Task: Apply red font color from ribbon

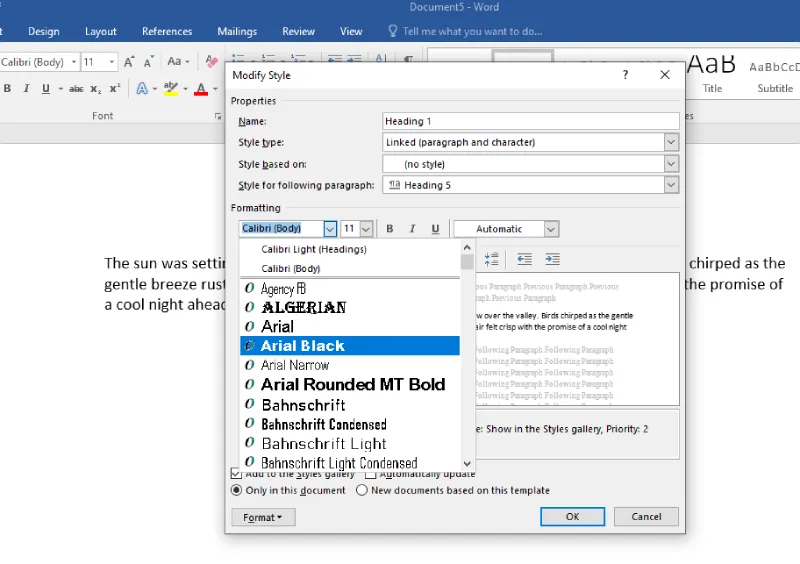Action: pos(201,88)
